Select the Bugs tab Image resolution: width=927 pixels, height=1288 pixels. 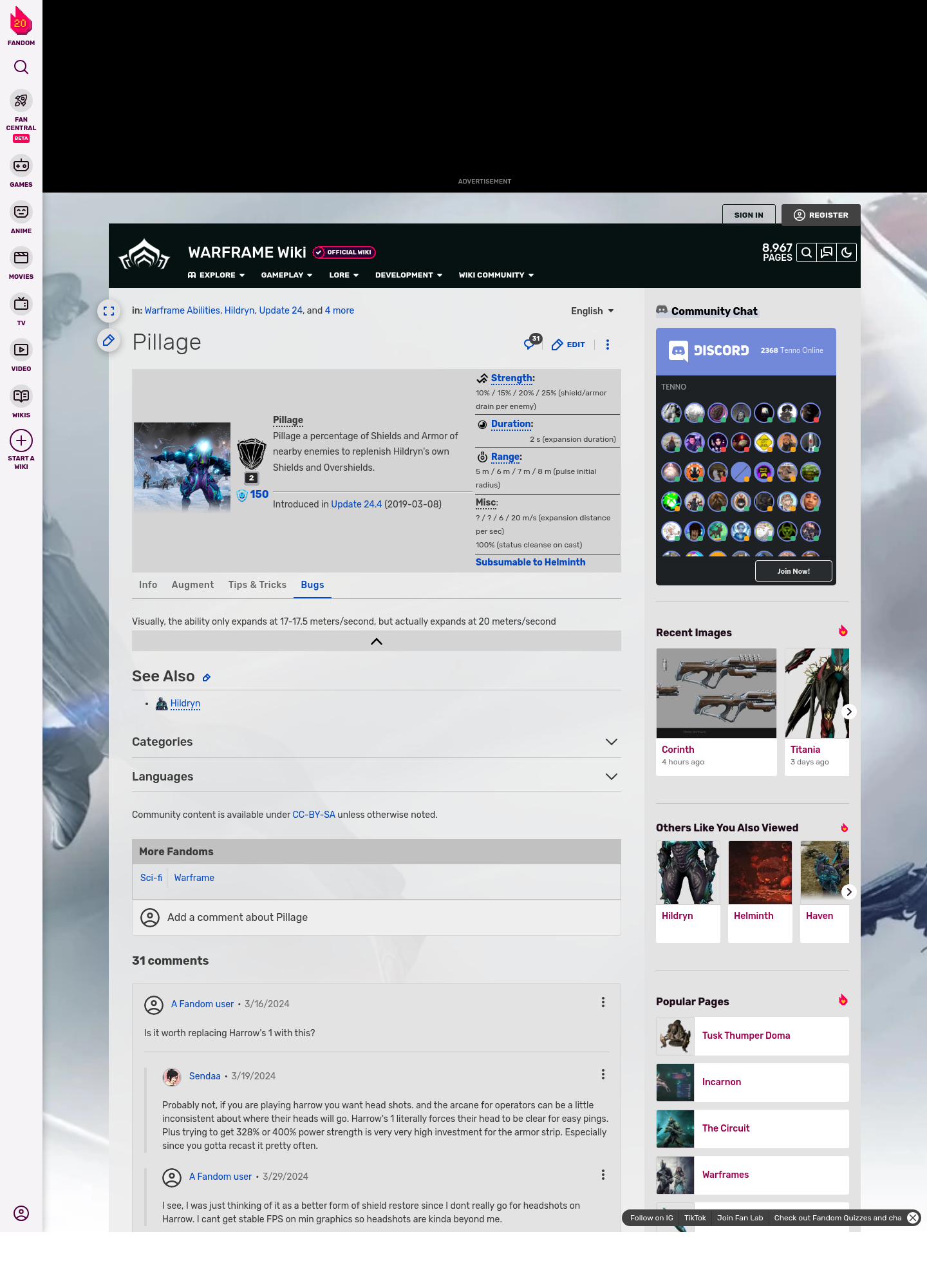click(x=312, y=585)
